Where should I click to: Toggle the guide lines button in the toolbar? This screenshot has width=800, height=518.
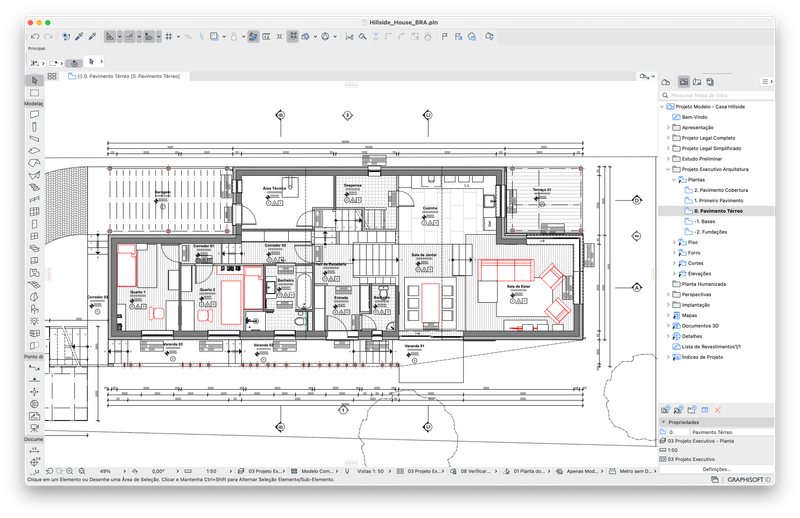click(130, 37)
